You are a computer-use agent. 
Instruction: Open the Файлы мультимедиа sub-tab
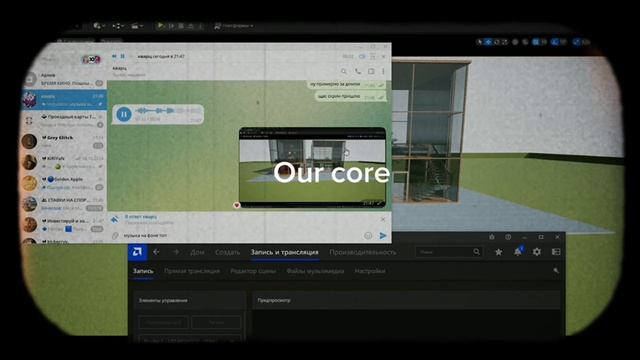tap(315, 271)
